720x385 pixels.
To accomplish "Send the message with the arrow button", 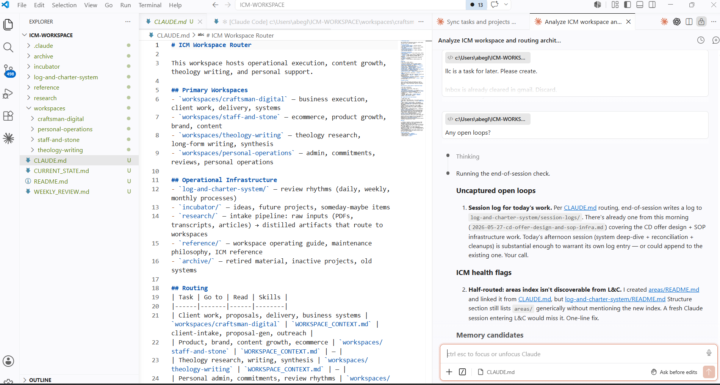I will (709, 372).
